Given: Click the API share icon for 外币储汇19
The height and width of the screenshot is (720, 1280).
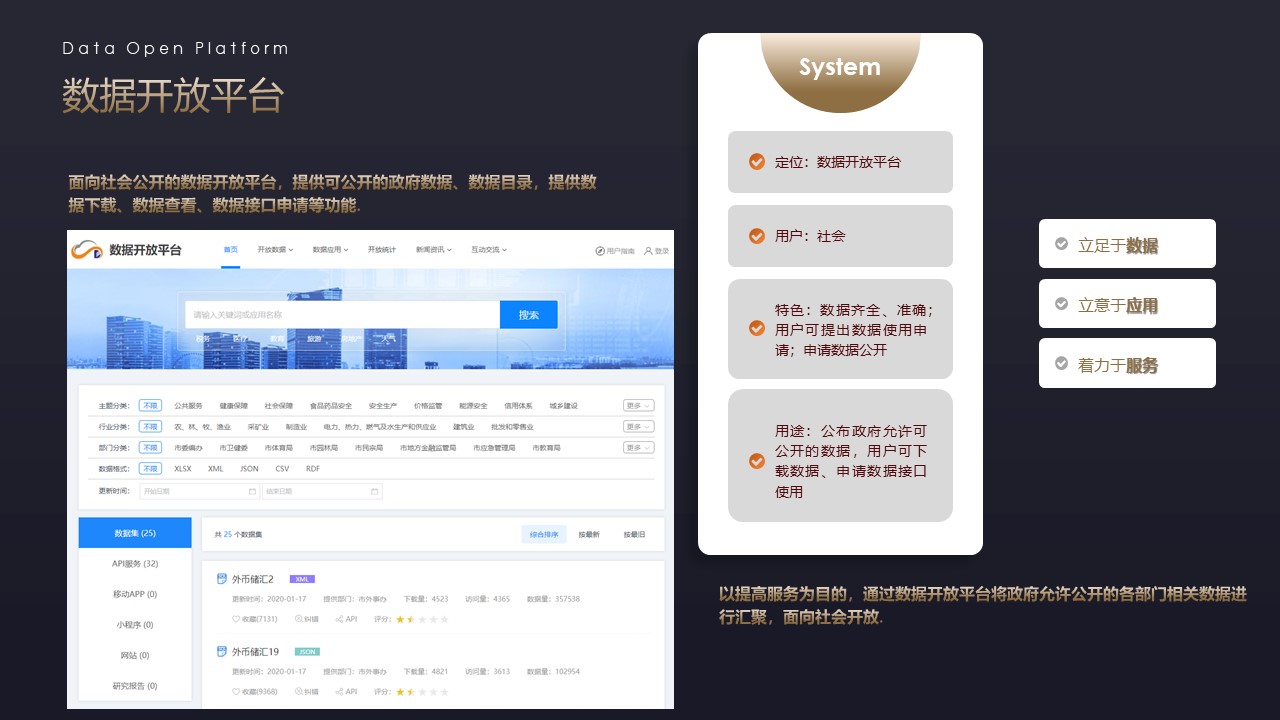Looking at the screenshot, I should pos(340,692).
